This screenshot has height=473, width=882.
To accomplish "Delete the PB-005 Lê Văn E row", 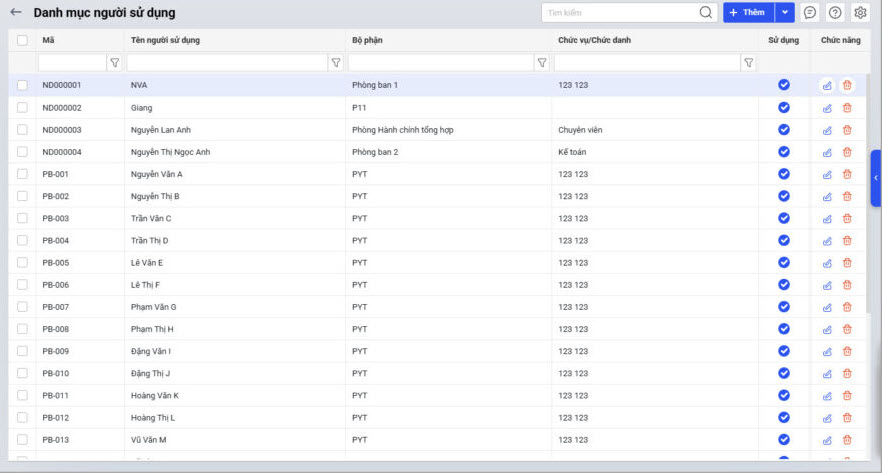I will click(847, 263).
